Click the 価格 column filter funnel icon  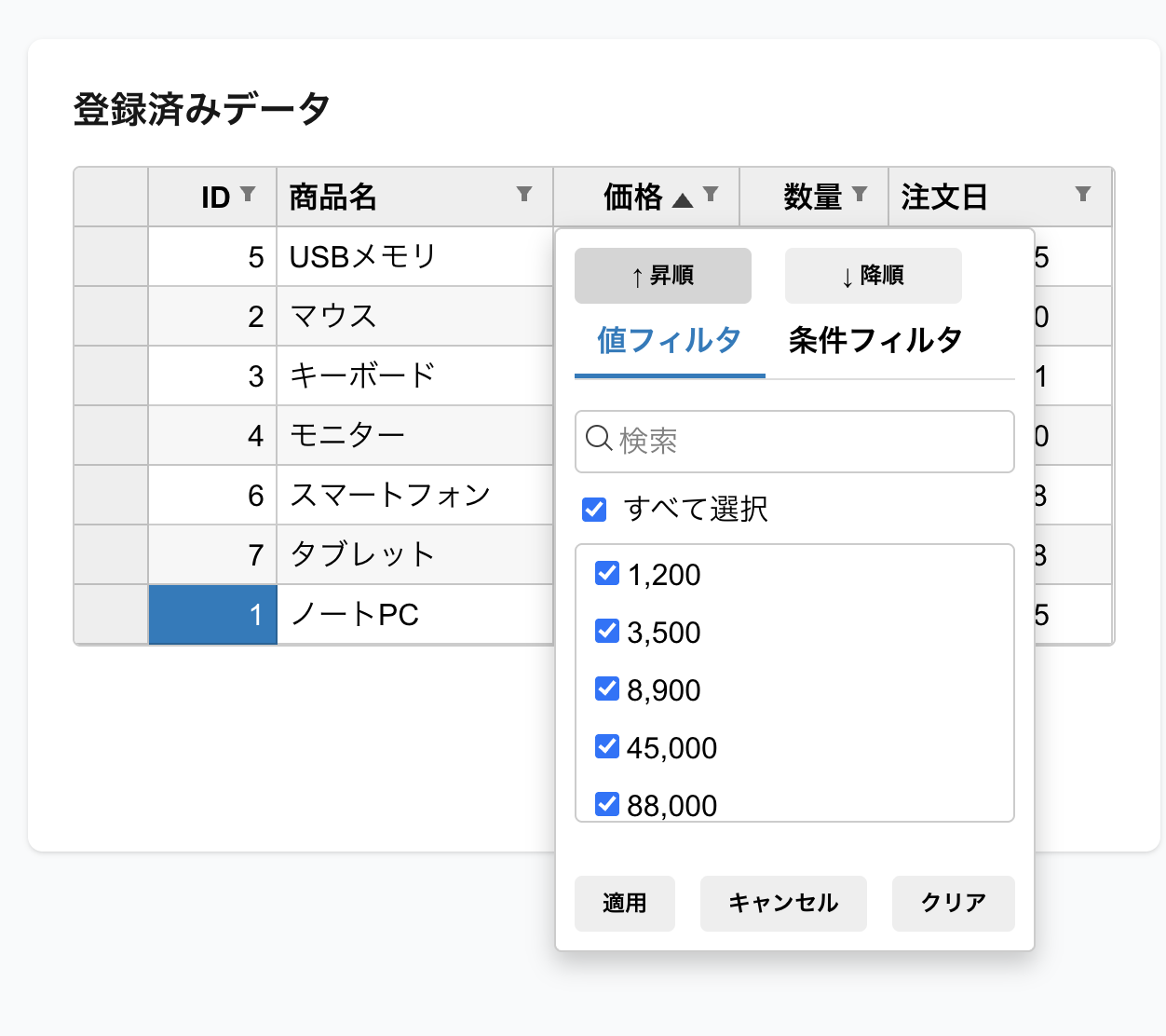pyautogui.click(x=711, y=194)
